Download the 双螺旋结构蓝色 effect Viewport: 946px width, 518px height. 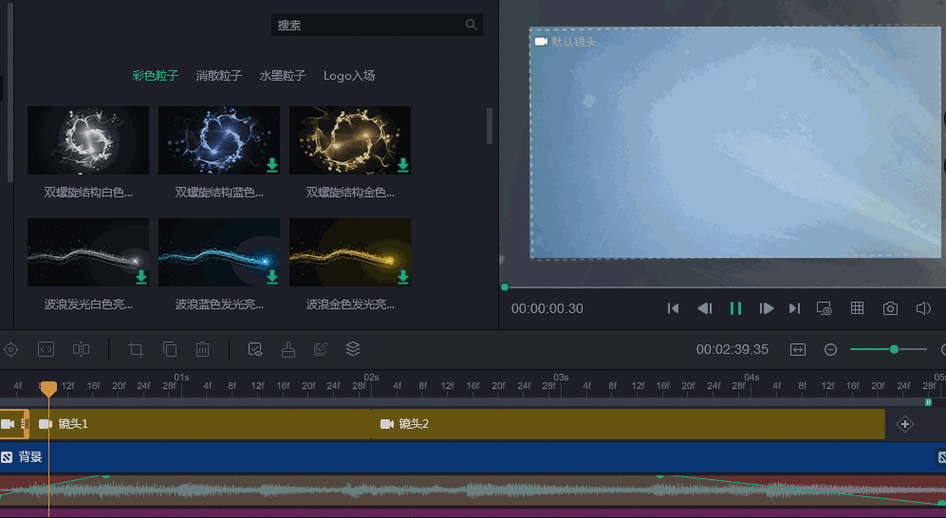[272, 165]
